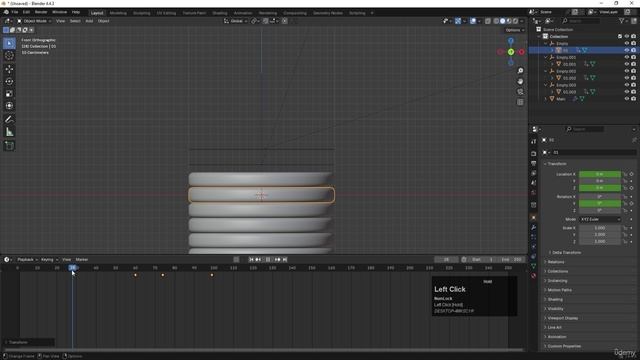This screenshot has height=360, width=640.
Task: Hide the first Empty via eye icon
Action: click(x=627, y=43)
